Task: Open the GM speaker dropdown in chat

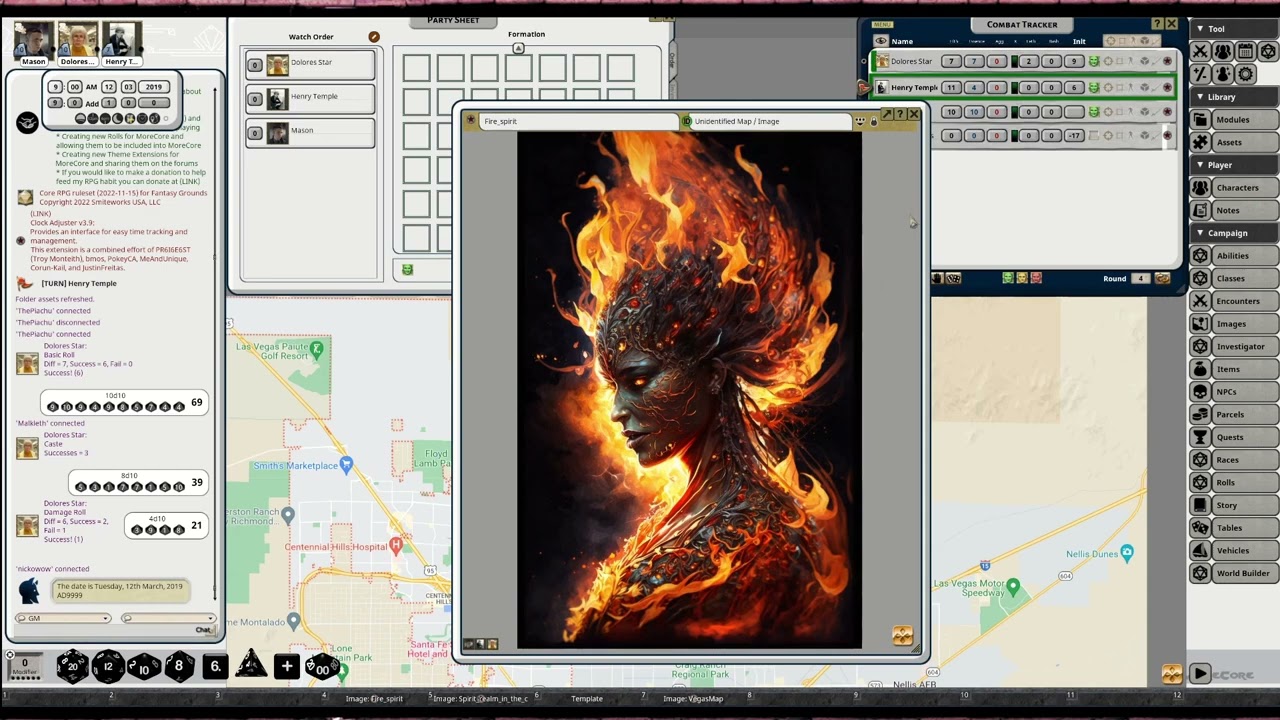Action: pos(62,618)
